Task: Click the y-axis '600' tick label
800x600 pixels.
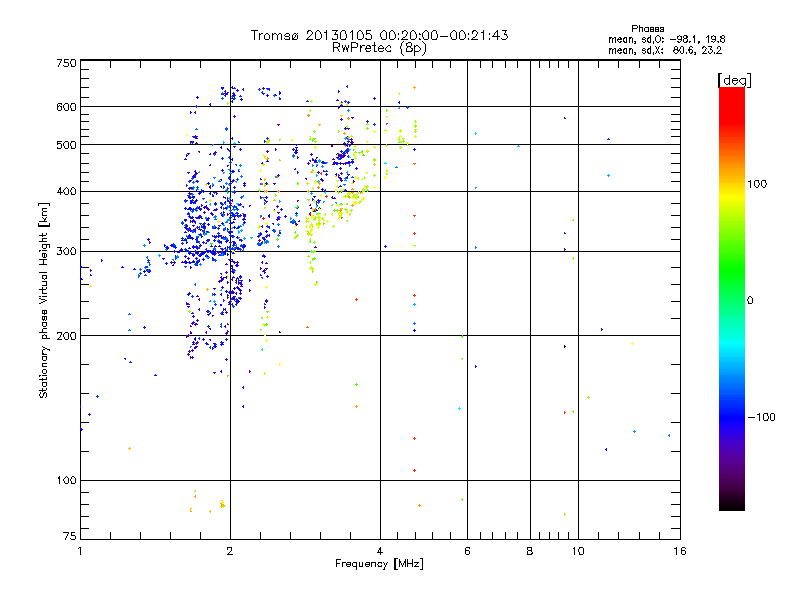Action: pos(66,107)
